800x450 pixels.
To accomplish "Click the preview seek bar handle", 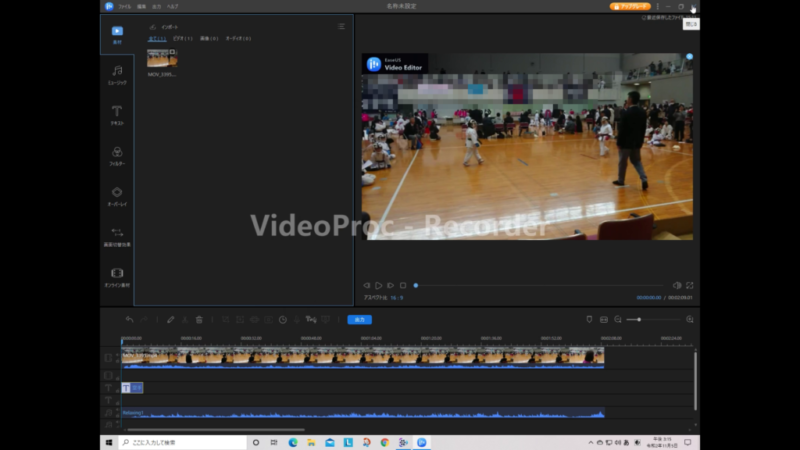I will pos(416,285).
